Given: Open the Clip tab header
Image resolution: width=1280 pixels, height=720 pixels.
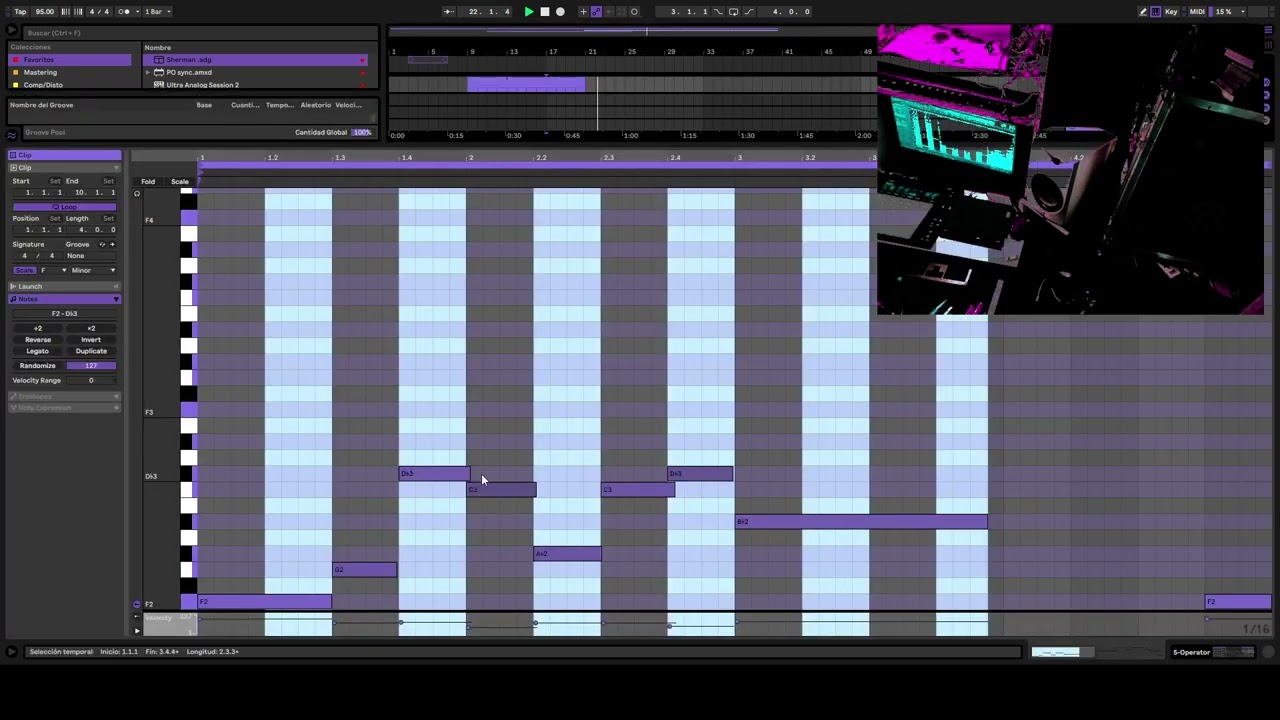Looking at the screenshot, I should tap(65, 155).
